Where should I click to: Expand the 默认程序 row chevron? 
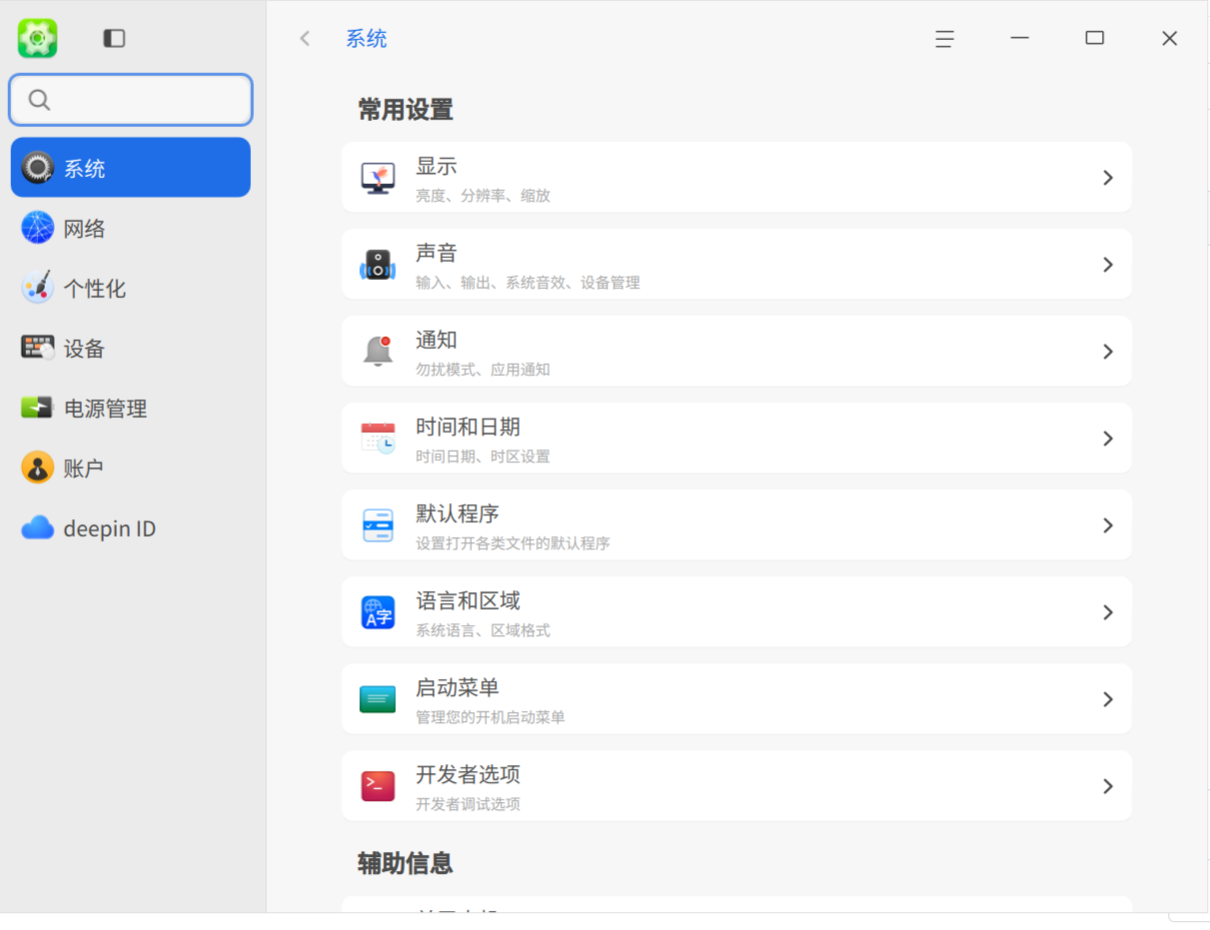(1108, 525)
